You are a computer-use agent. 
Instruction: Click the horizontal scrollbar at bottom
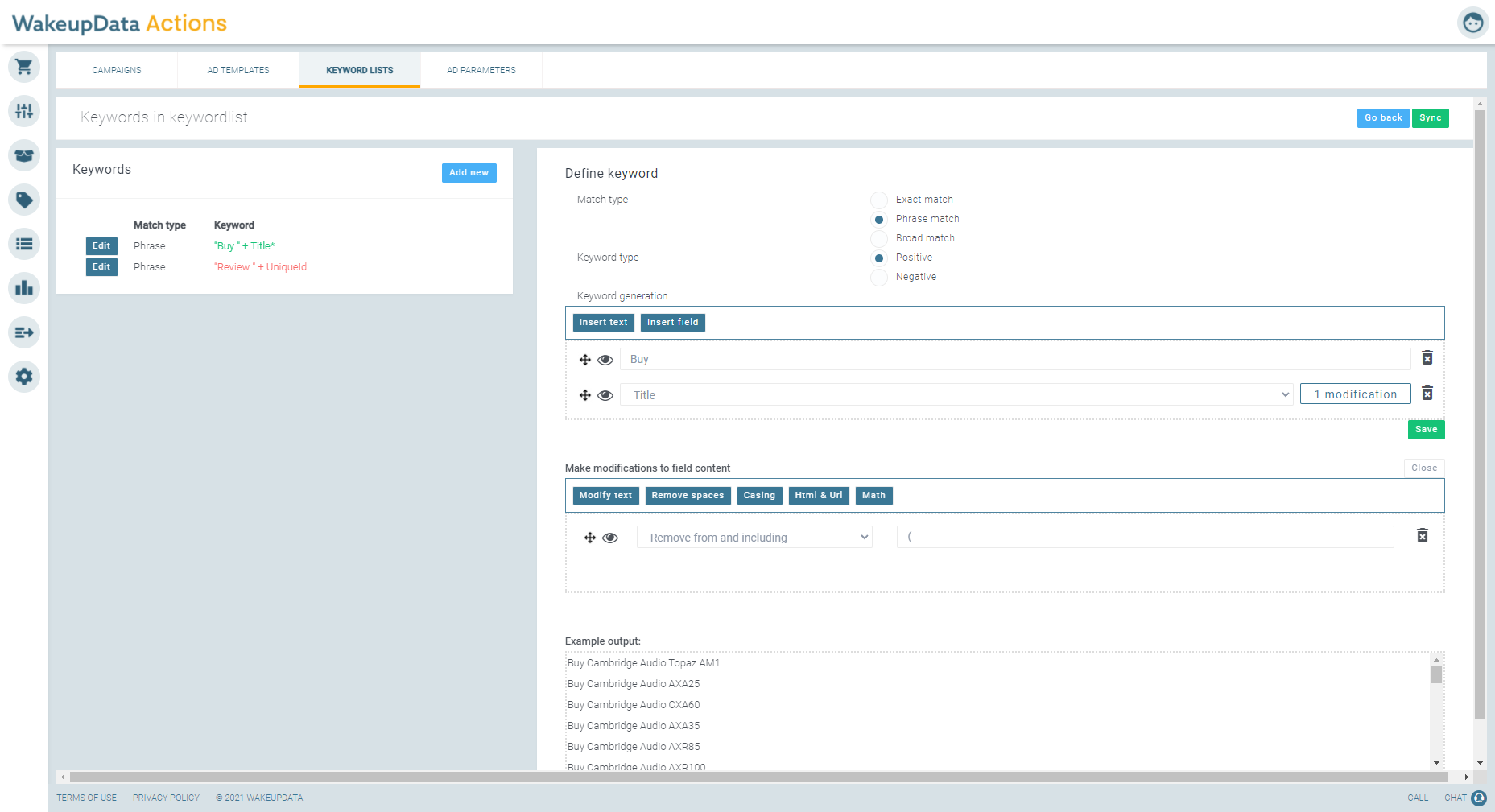point(758,777)
